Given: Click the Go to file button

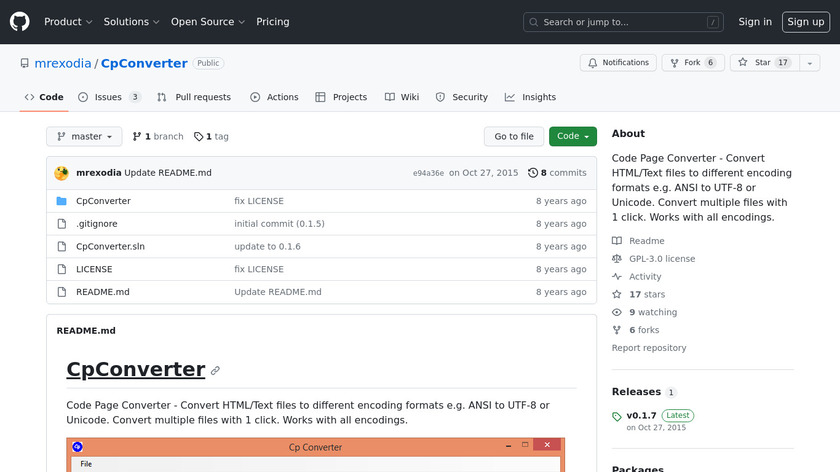Looking at the screenshot, I should pos(514,137).
